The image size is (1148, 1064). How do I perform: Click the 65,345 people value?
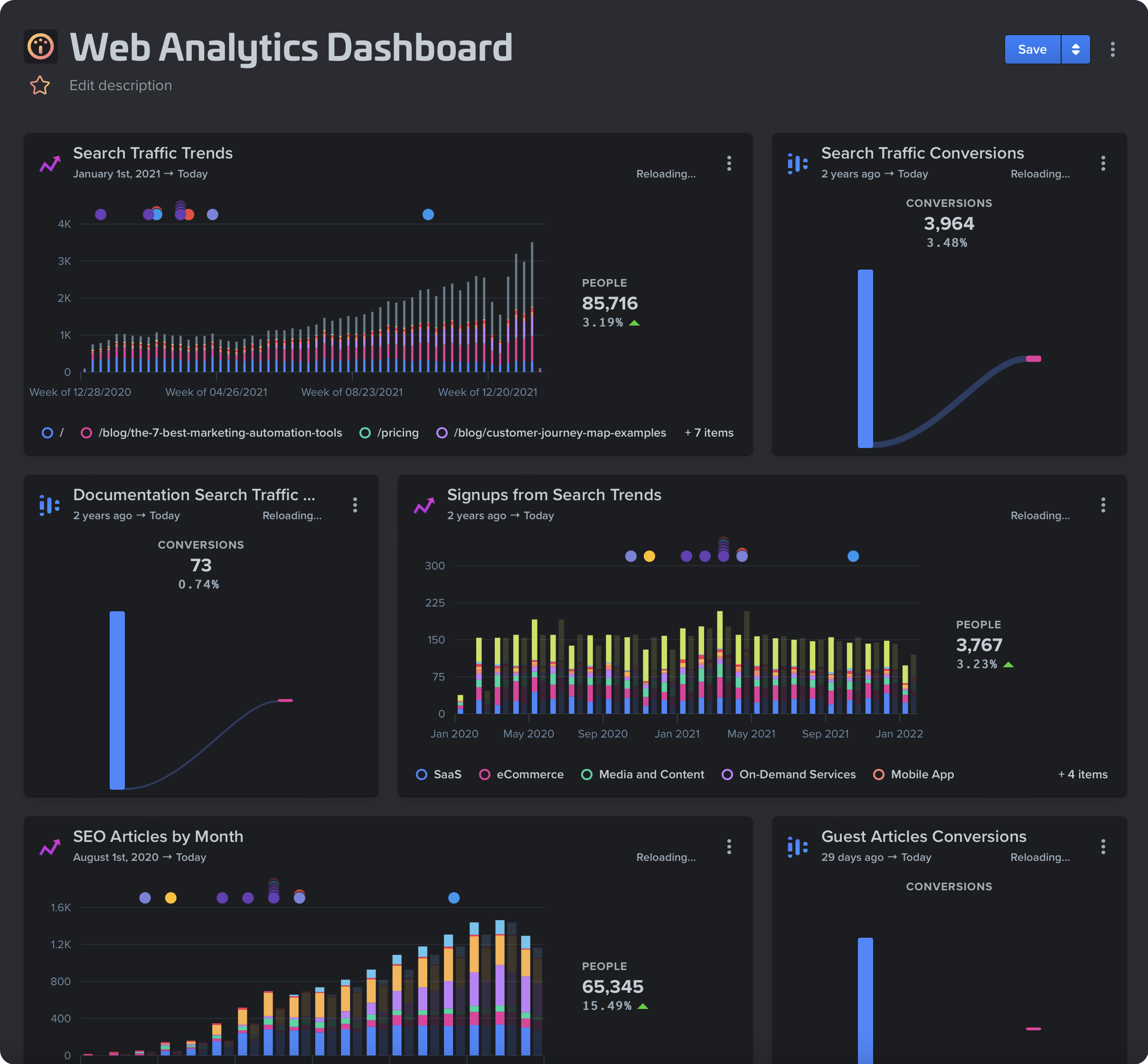tap(612, 986)
